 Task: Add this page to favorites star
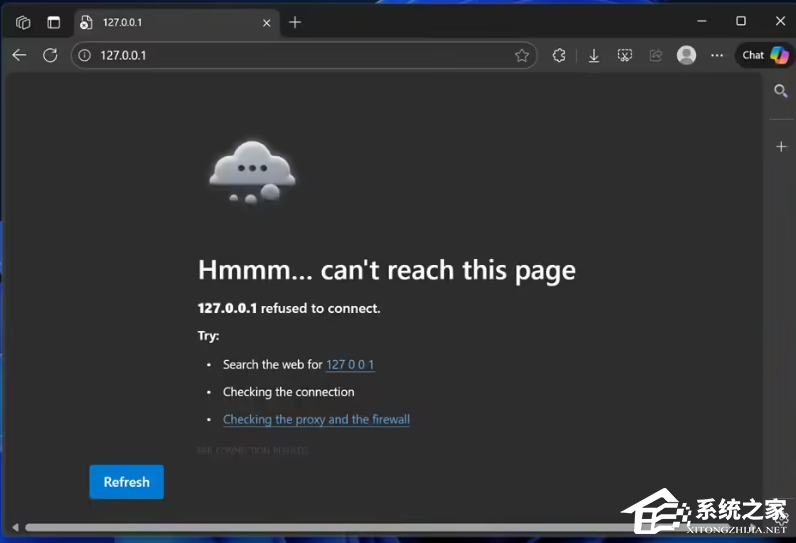coord(522,55)
